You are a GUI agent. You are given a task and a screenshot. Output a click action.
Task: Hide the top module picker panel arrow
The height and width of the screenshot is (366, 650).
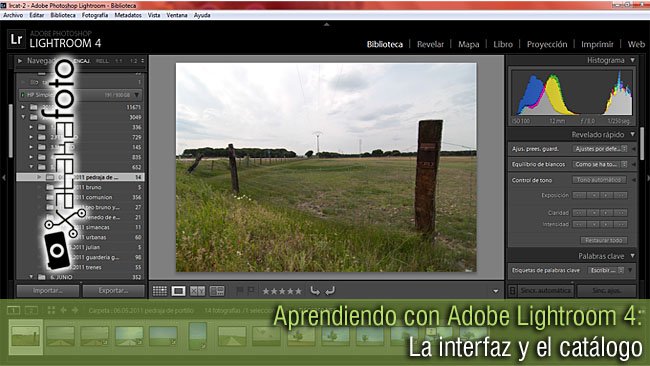327,24
